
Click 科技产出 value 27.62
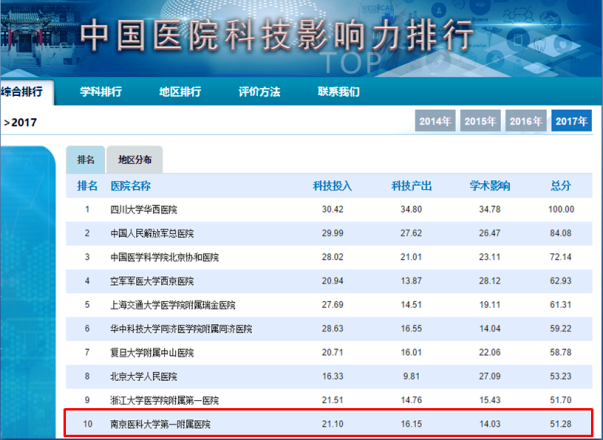[411, 233]
